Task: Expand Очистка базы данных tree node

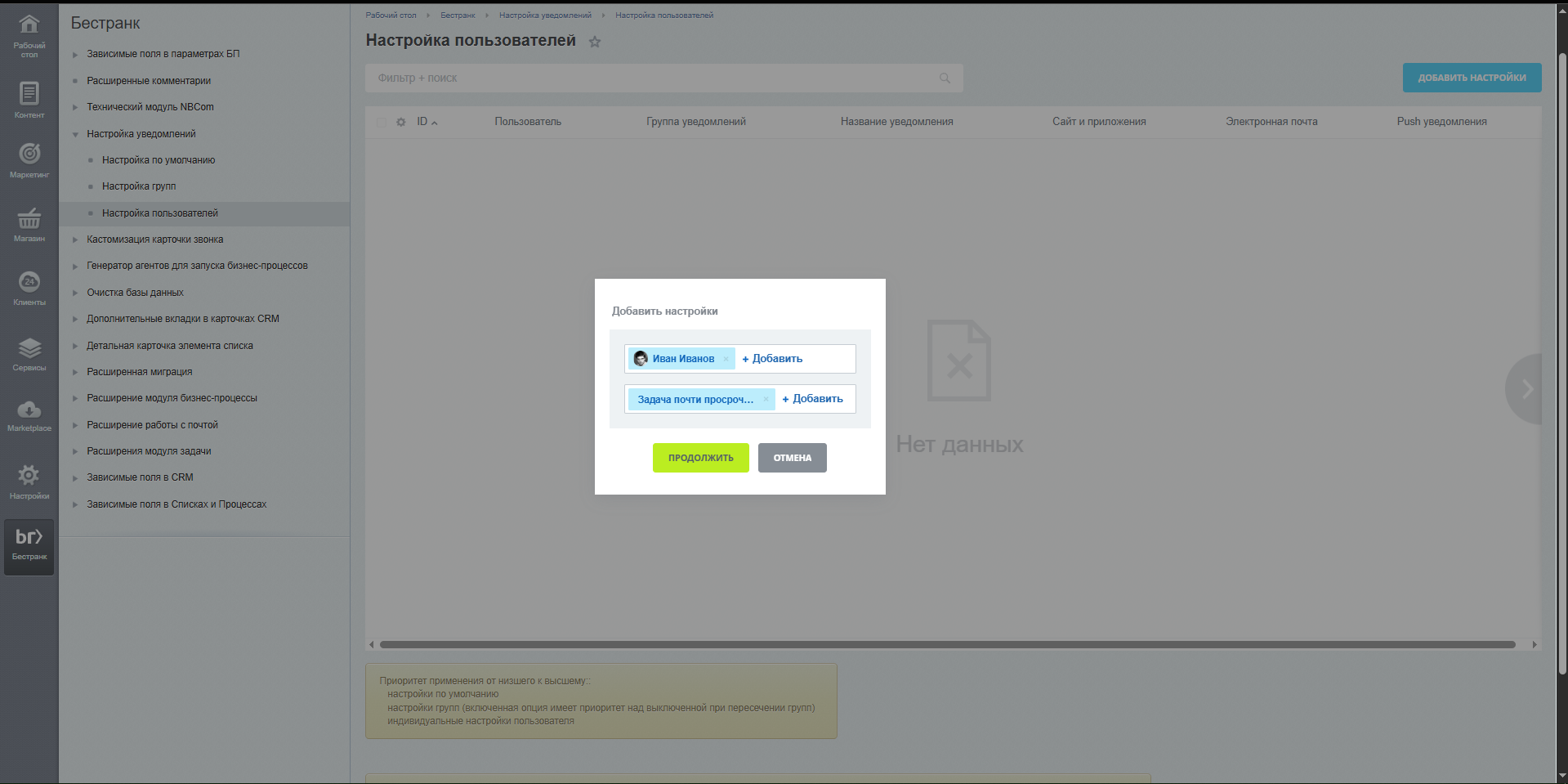Action: [x=75, y=293]
